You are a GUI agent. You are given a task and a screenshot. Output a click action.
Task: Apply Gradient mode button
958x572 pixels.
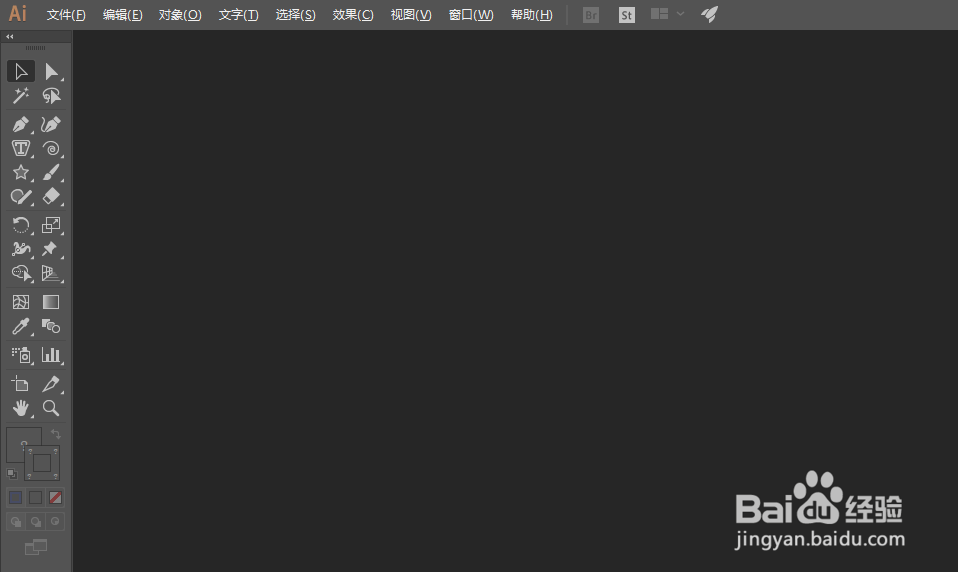point(35,497)
